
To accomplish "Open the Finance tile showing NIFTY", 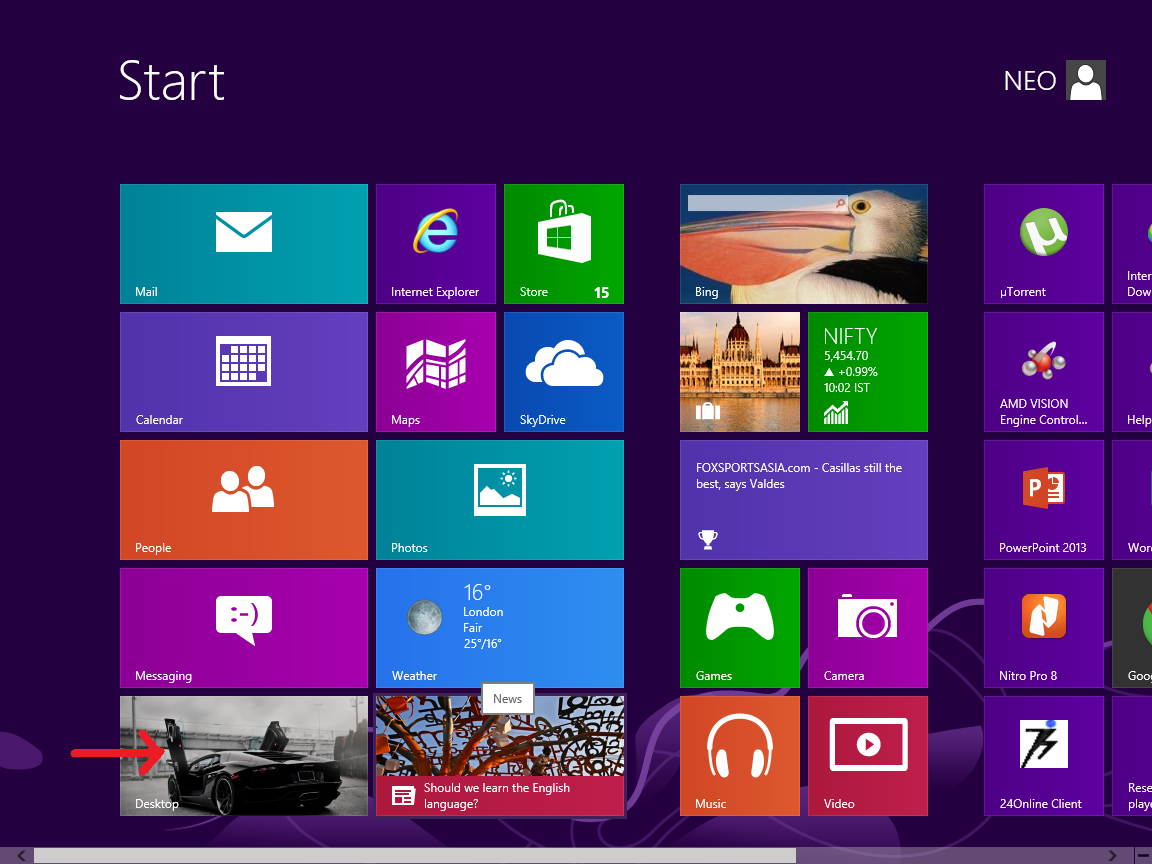I will click(x=868, y=372).
